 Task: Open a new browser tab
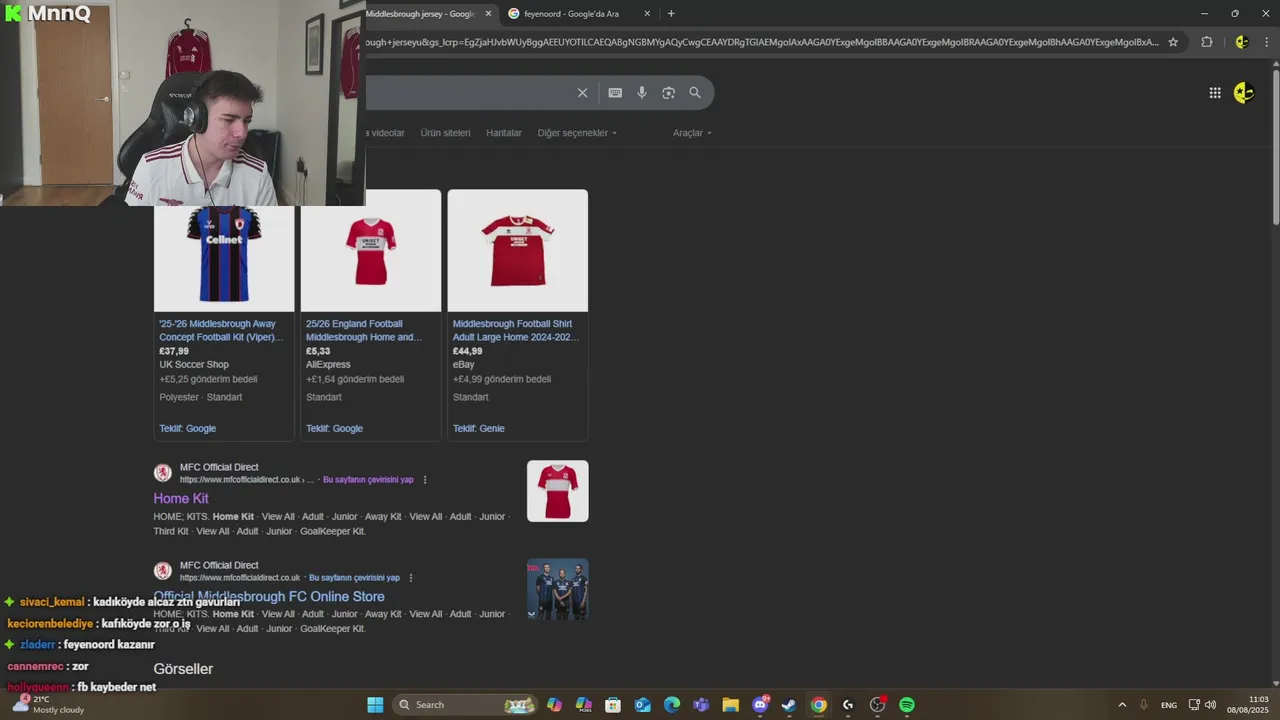click(x=671, y=14)
